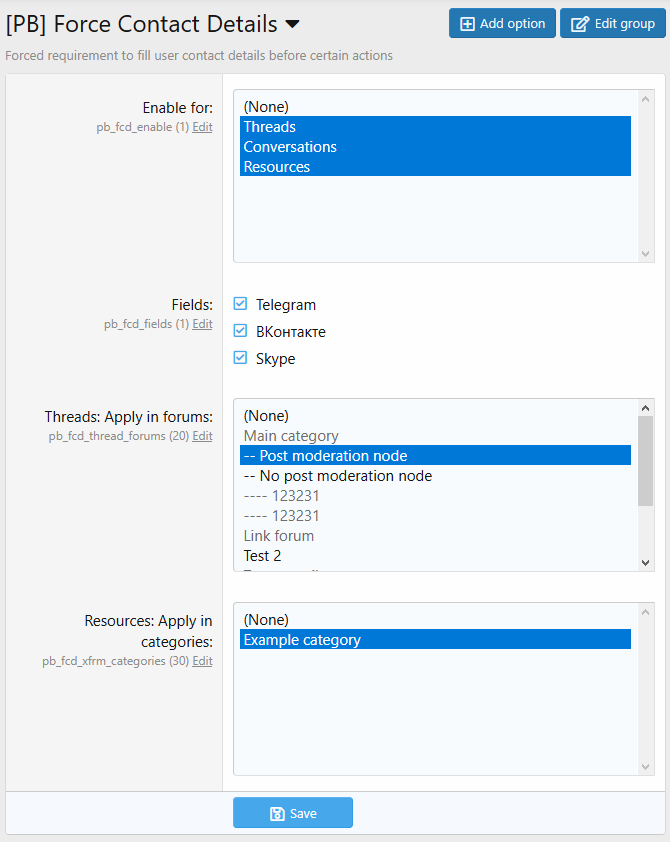Click the floppy disk Save icon
Viewport: 670px width, 842px height.
(277, 814)
